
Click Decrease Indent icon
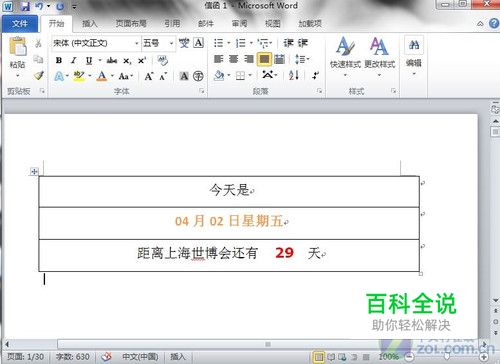[289, 43]
